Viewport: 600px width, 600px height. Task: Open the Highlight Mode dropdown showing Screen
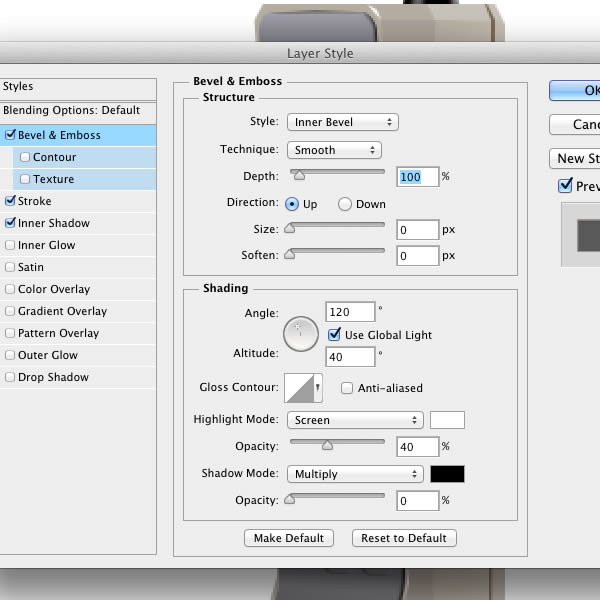(x=355, y=420)
